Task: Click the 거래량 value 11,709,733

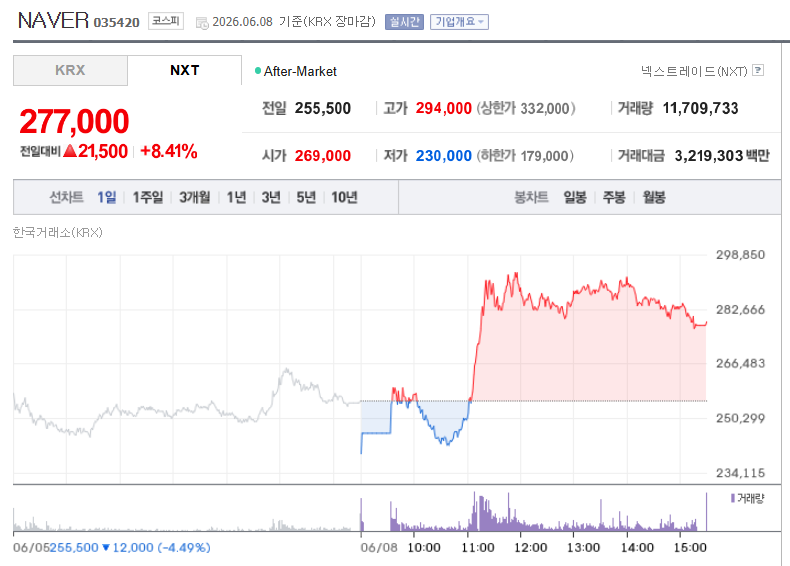Action: 700,108
